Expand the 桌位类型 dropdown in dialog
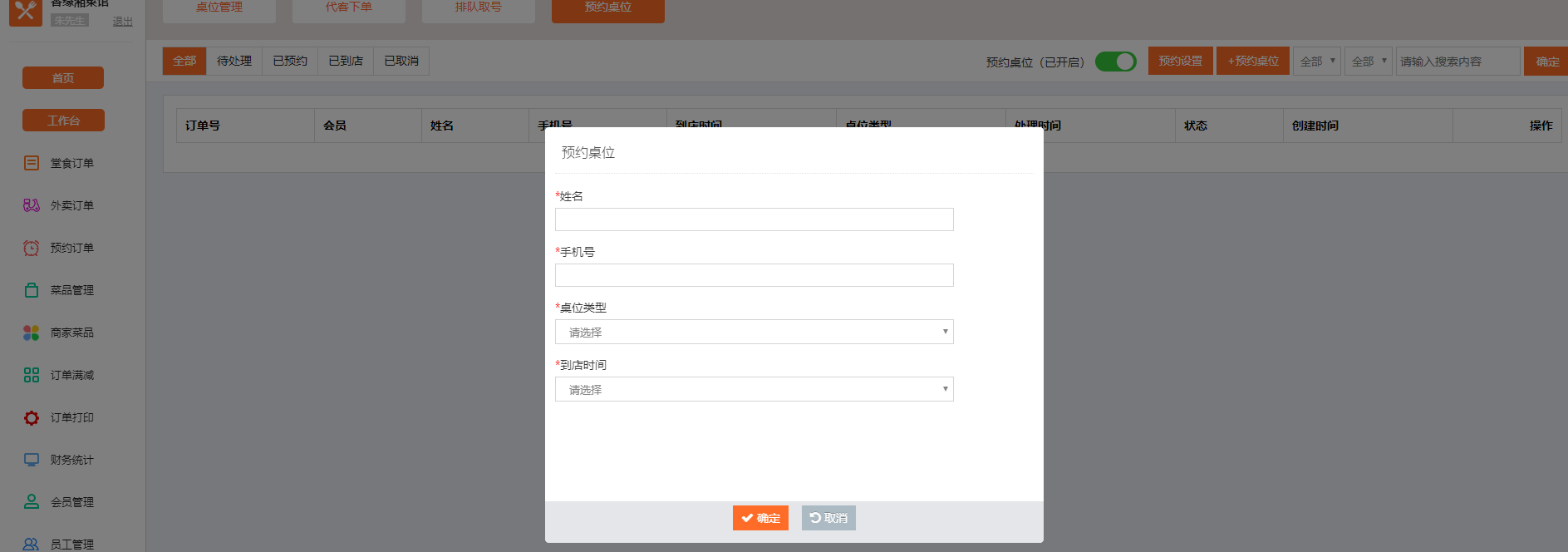Viewport: 1568px width, 552px height. pos(754,332)
